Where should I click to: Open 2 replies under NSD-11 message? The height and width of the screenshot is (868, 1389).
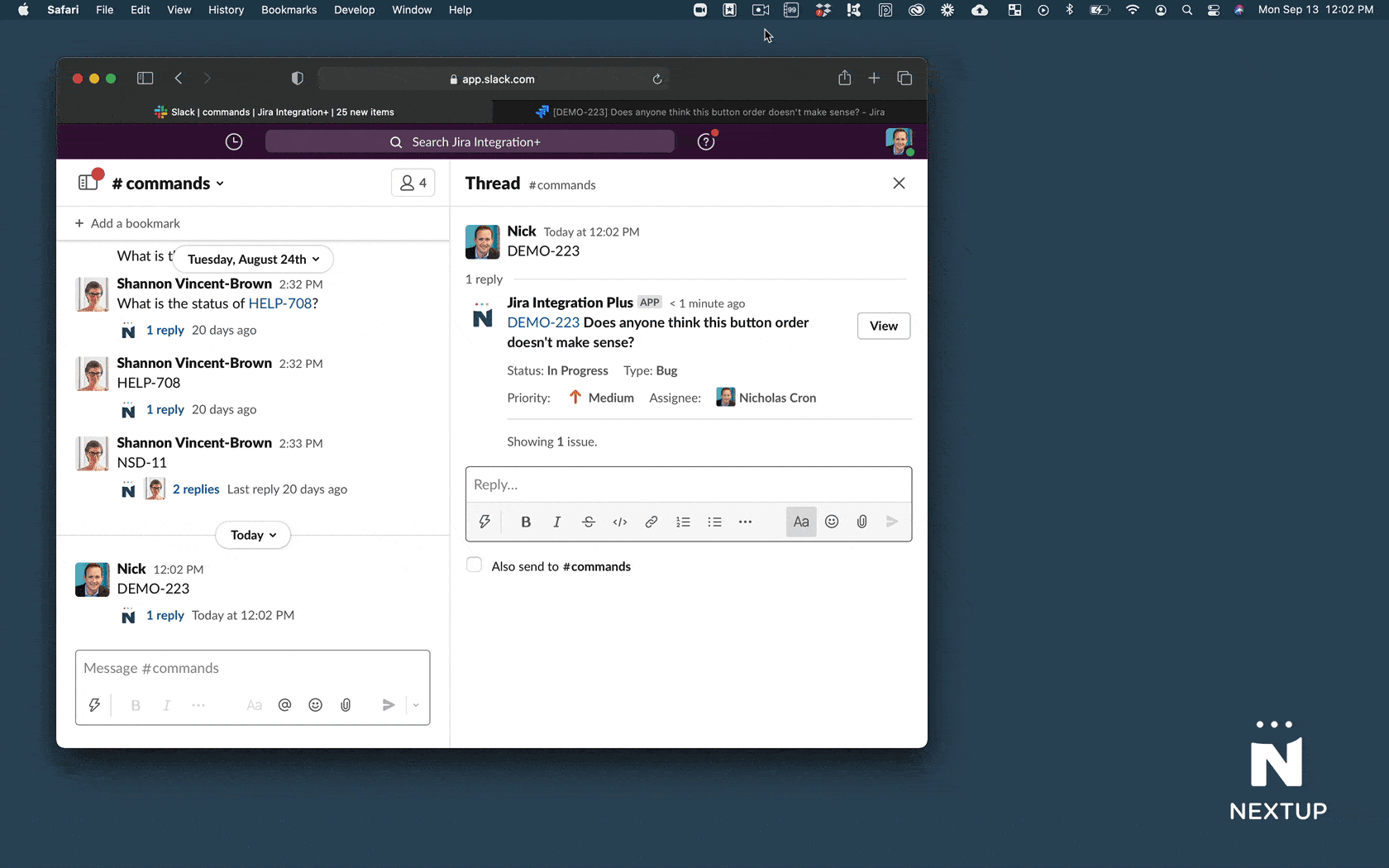[196, 489]
